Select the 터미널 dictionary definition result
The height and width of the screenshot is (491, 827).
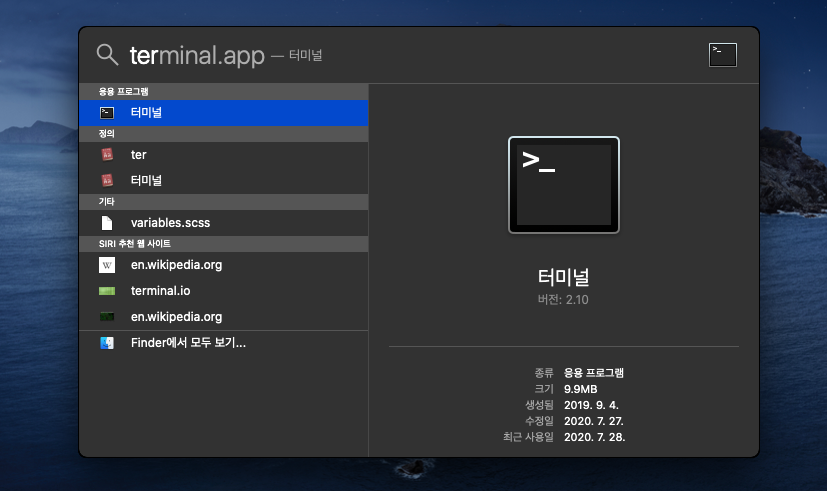pyautogui.click(x=224, y=180)
